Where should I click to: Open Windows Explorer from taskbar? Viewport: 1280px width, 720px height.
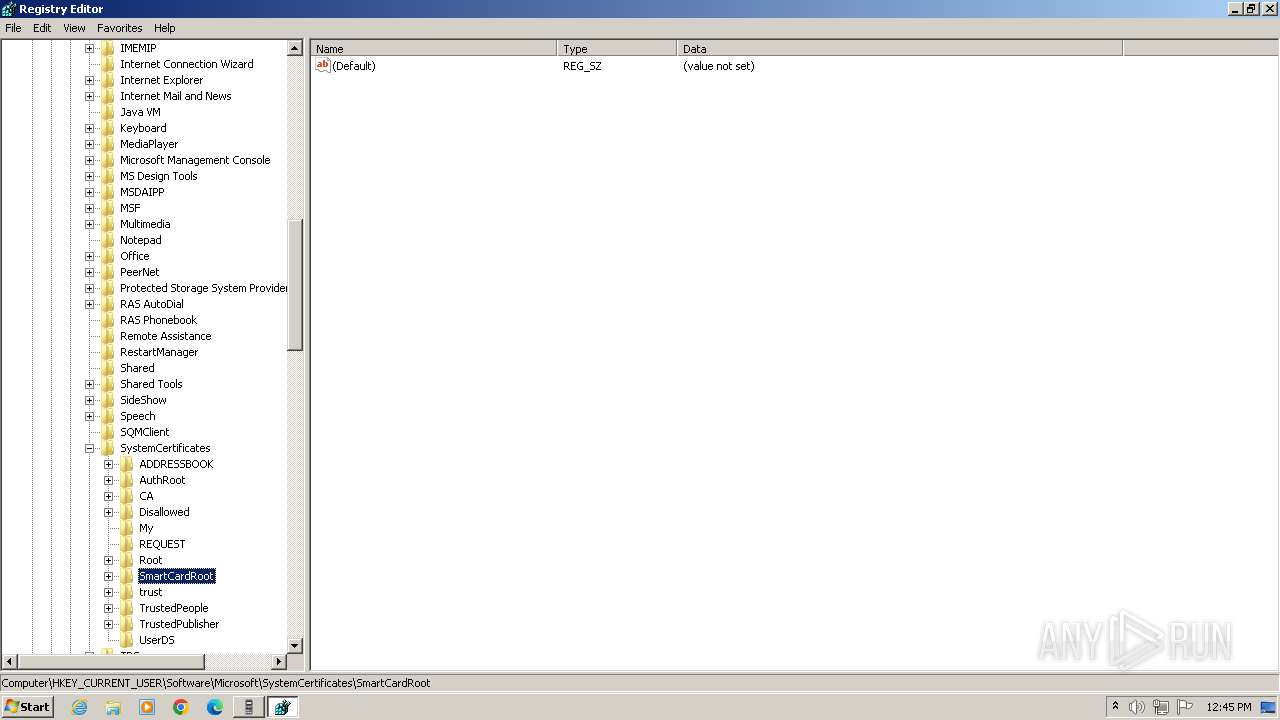pos(113,707)
